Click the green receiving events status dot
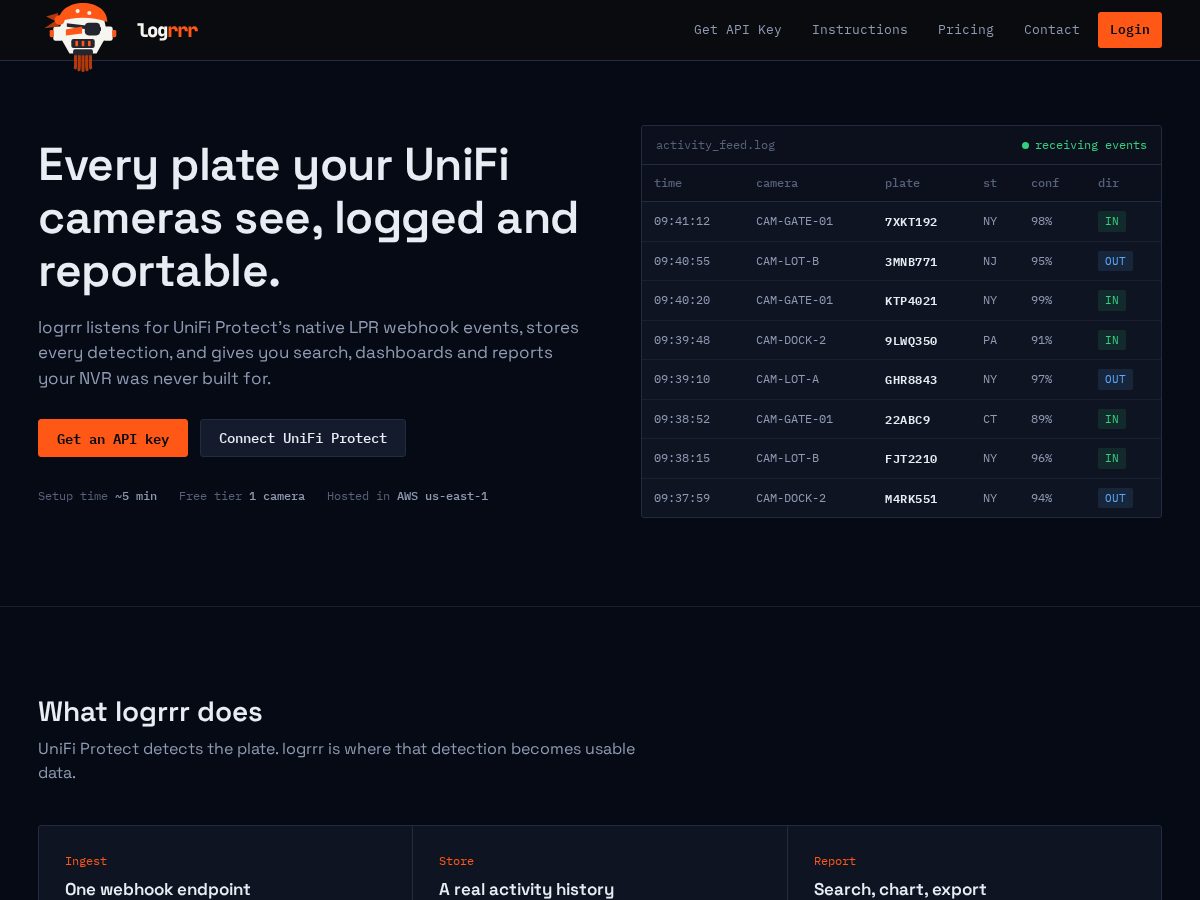Screen dimensions: 1200x900 point(1025,146)
